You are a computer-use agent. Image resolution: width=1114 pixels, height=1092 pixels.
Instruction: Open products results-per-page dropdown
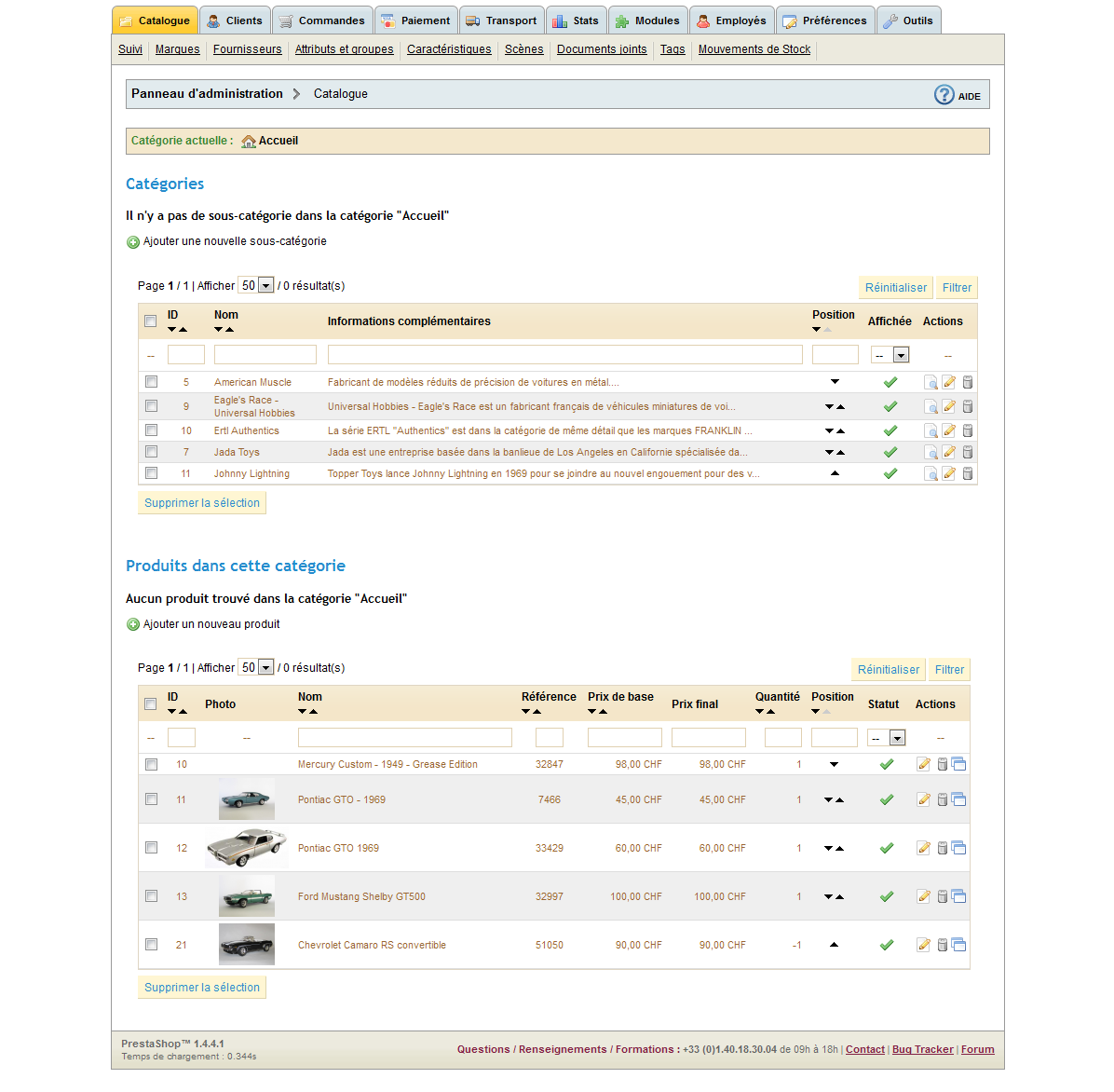coord(256,668)
